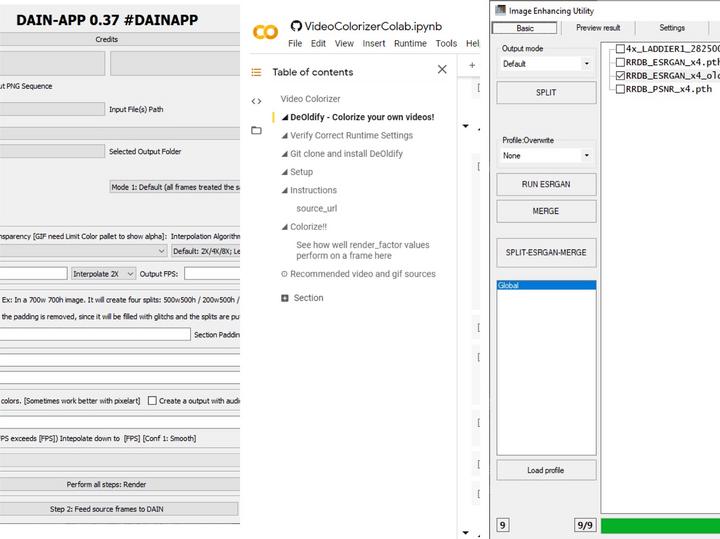Screen dimensions: 720x539
Task: Click the FPS Interpolate down Conf 1: Smooth button
Action: 120,438
